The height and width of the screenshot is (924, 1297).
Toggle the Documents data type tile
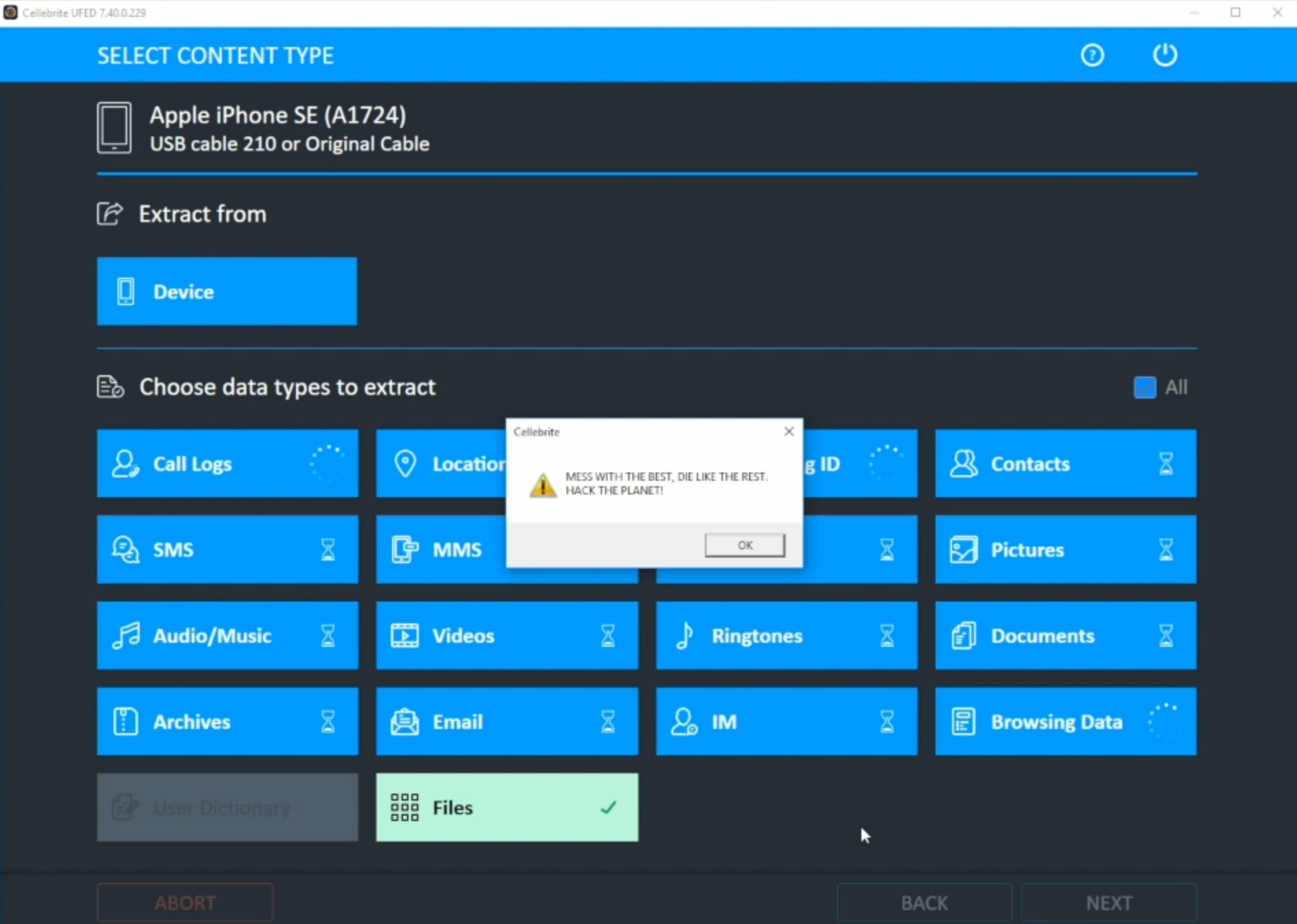[1065, 636]
